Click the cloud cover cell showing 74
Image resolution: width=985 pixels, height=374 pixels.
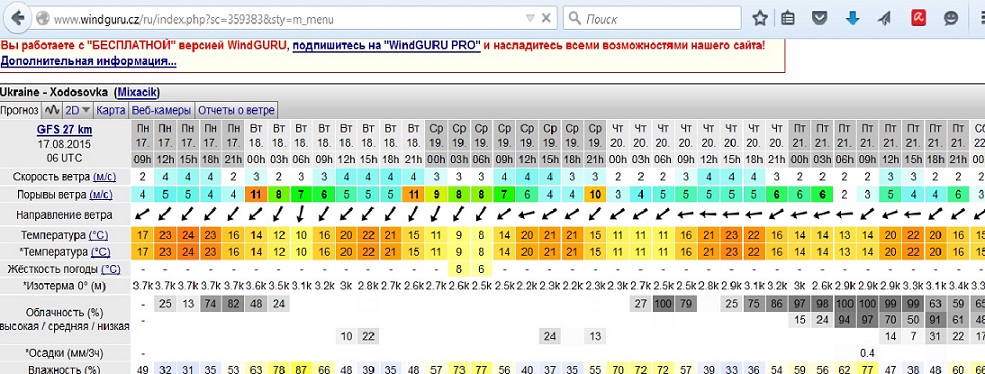210,304
